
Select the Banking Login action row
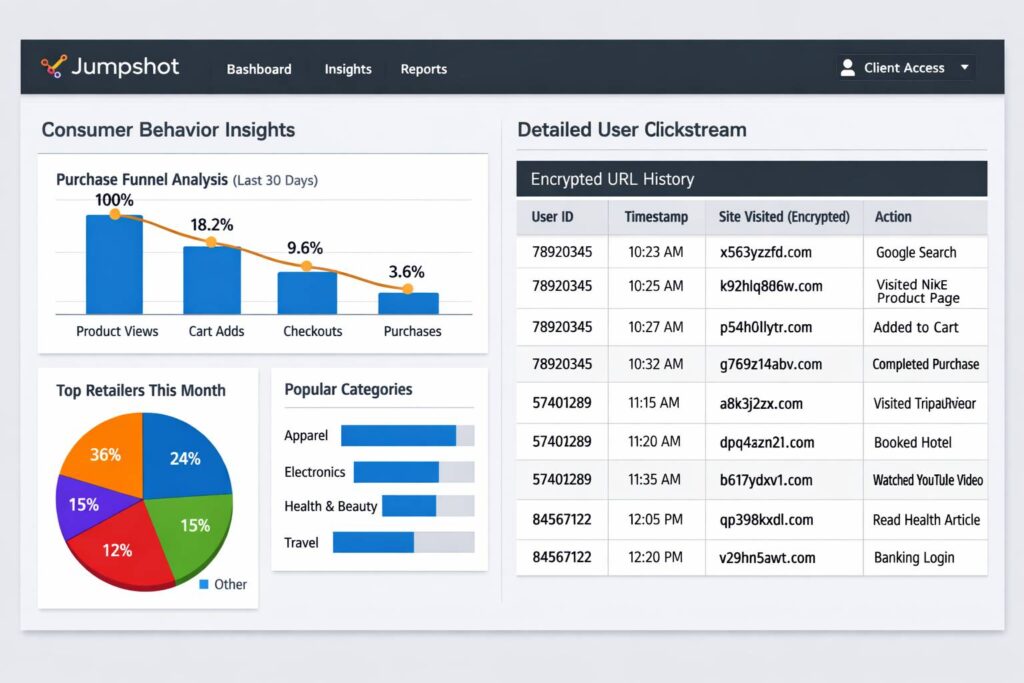click(x=913, y=557)
